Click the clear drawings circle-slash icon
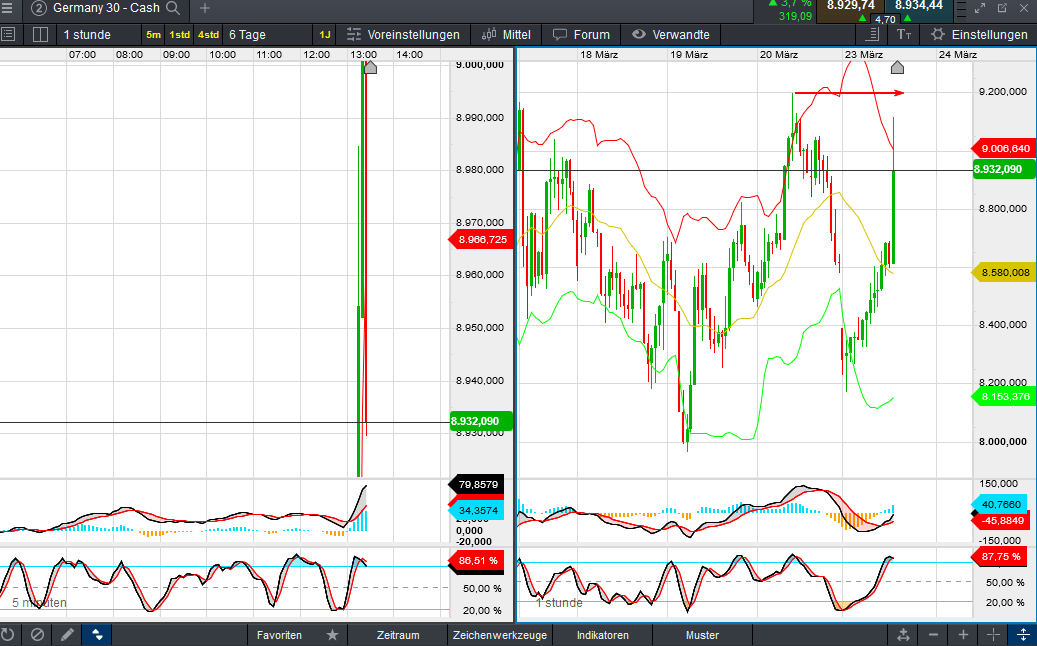The image size is (1037, 646). pos(38,635)
